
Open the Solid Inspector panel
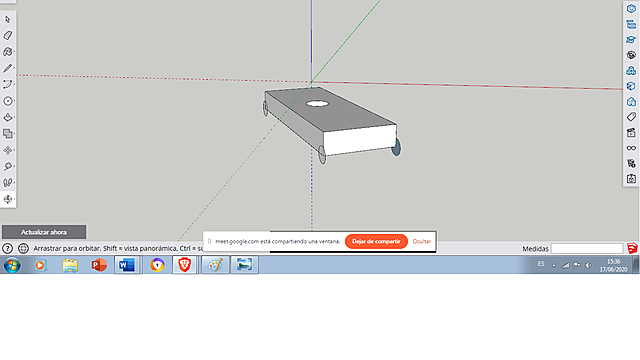[x=631, y=179]
